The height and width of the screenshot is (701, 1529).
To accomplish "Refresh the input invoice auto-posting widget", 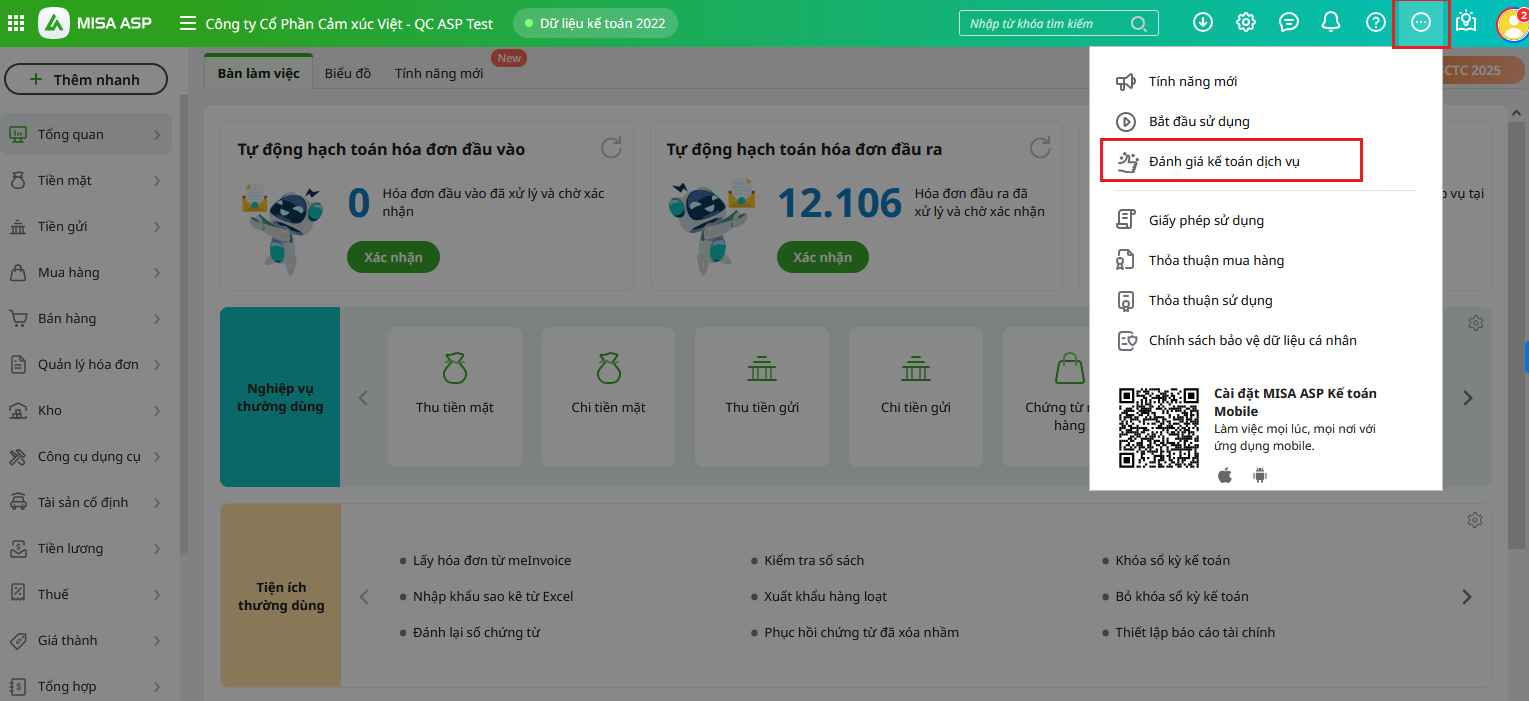I will point(611,149).
